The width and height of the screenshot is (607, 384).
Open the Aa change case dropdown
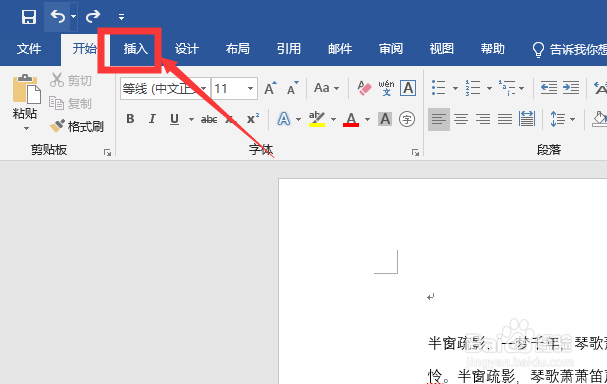(326, 88)
